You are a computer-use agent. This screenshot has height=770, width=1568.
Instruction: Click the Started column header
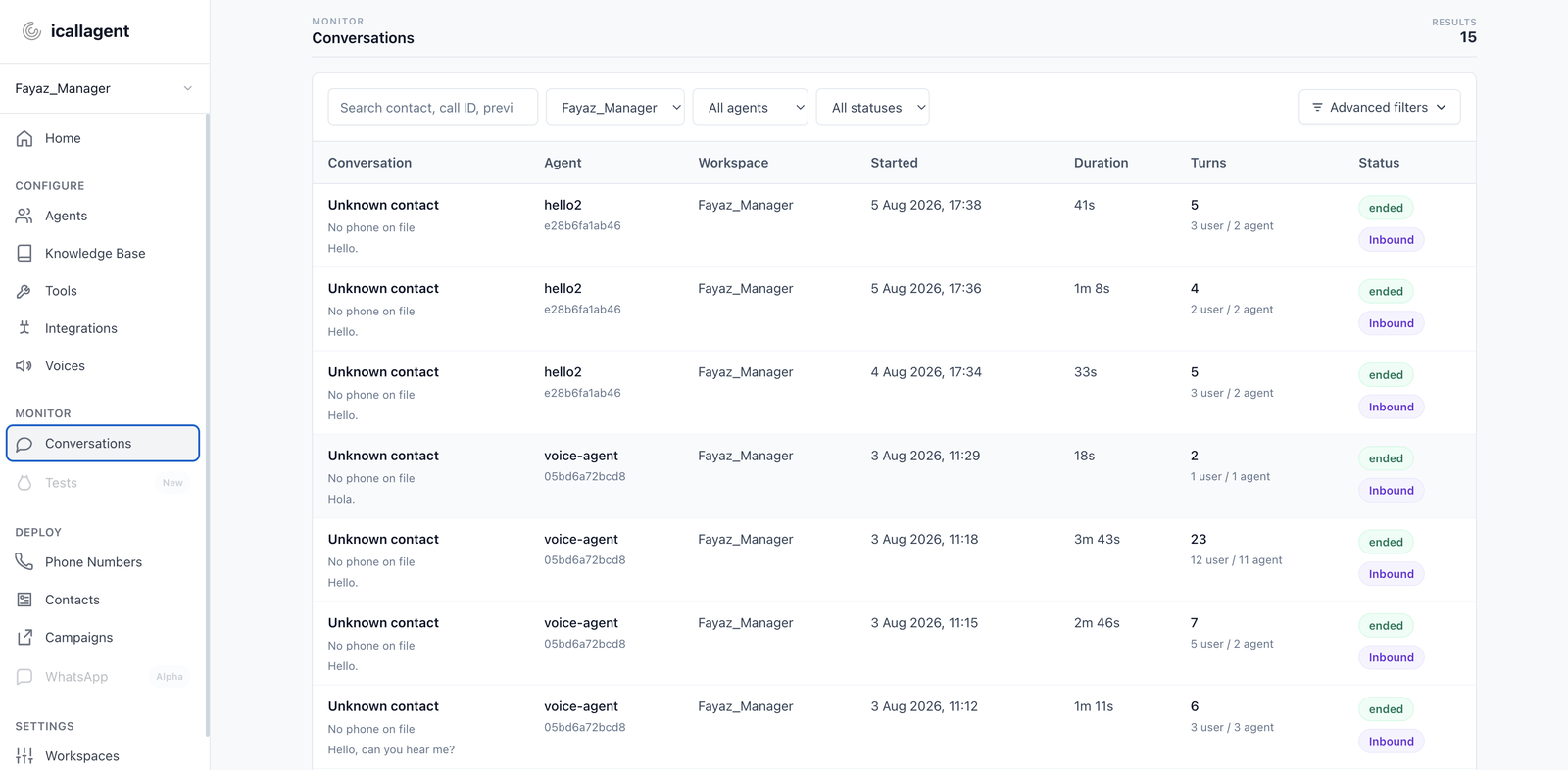pos(894,163)
